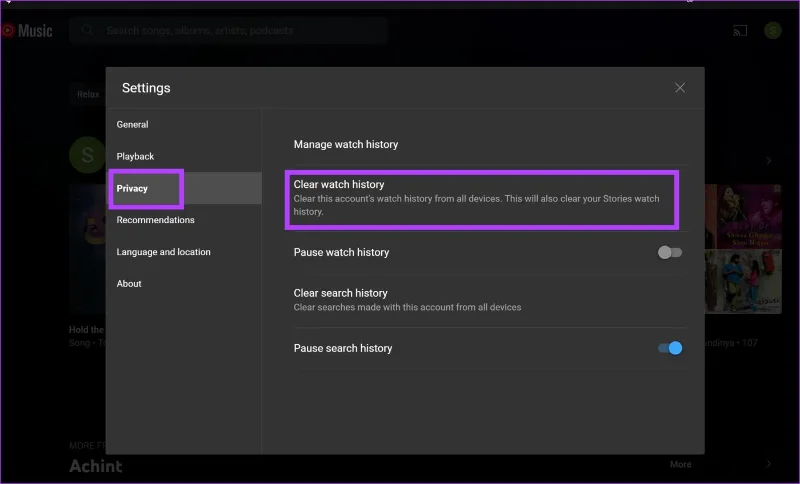This screenshot has height=484, width=800.
Task: Open the General settings tab
Action: coord(132,124)
